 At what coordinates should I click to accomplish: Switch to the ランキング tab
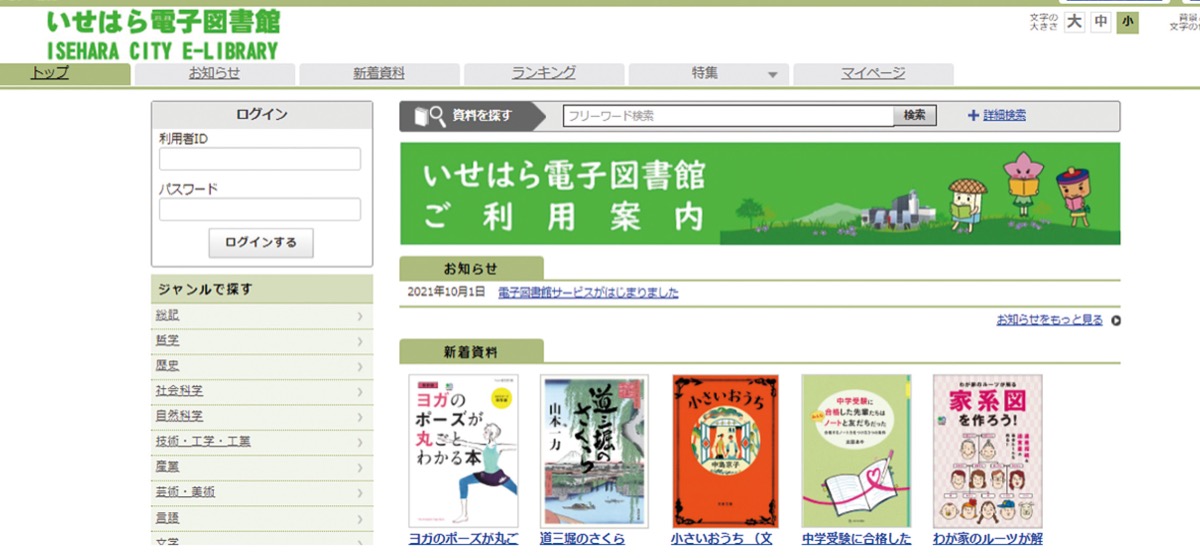(x=544, y=74)
